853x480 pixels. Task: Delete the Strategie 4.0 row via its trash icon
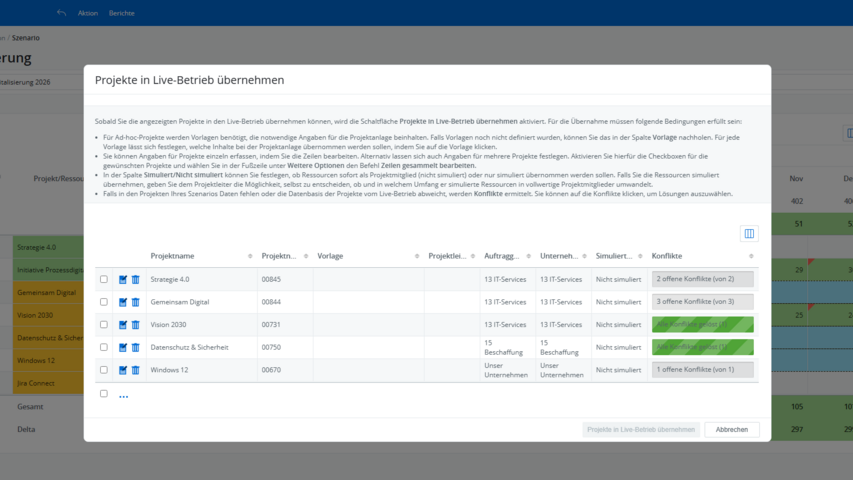[136, 280]
